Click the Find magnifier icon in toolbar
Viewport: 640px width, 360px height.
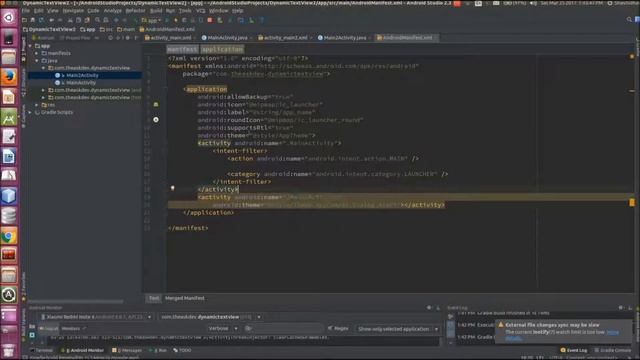pos(97,20)
